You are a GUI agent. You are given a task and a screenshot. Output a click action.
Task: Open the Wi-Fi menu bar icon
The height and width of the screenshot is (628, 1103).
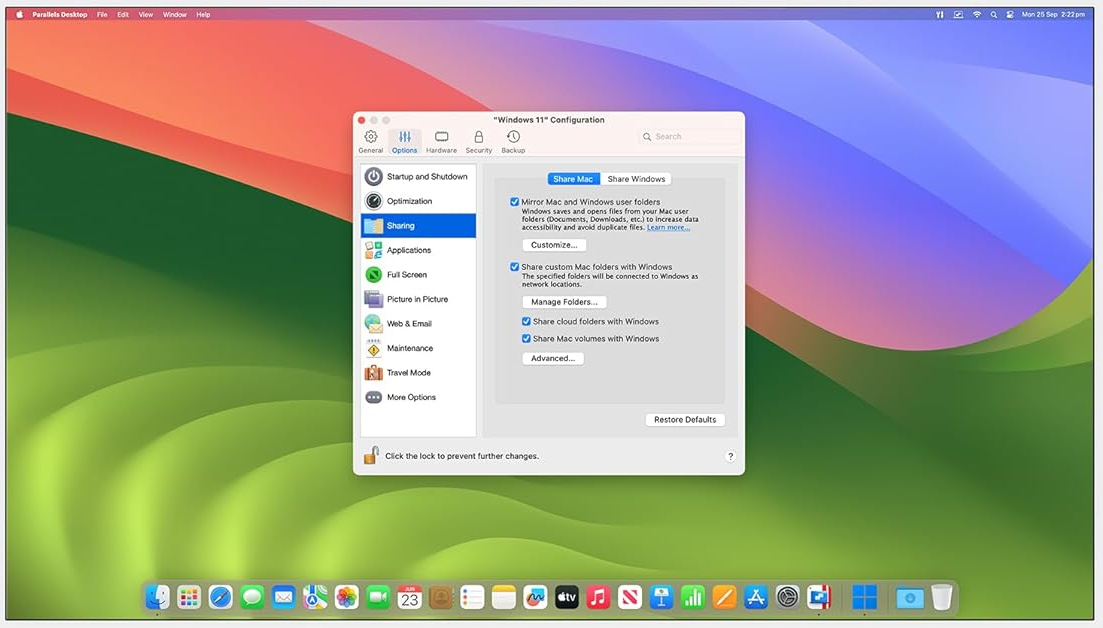[x=977, y=14]
